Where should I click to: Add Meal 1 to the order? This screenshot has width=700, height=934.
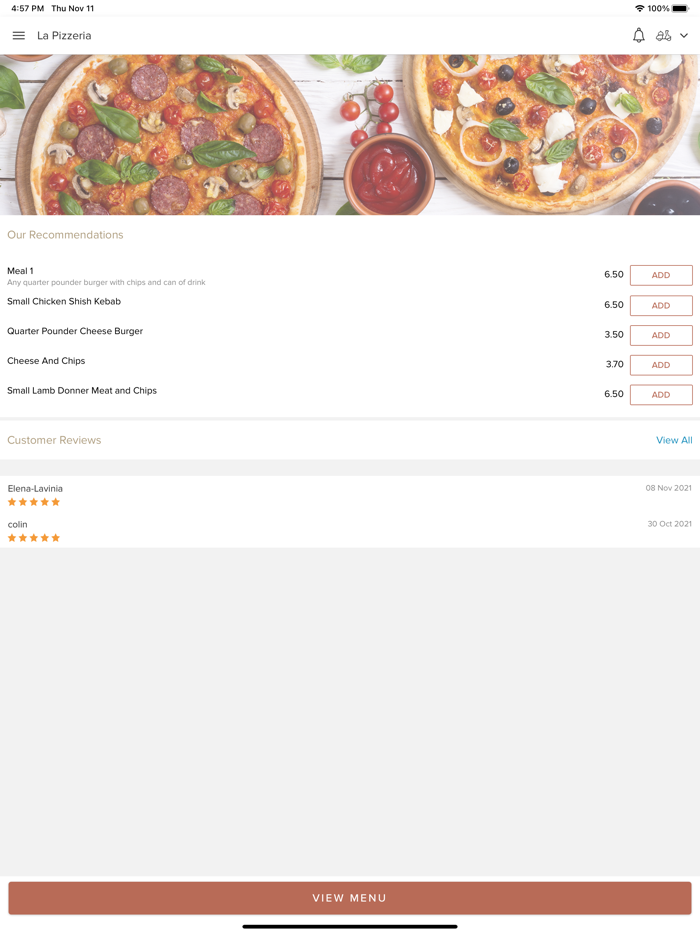660,275
